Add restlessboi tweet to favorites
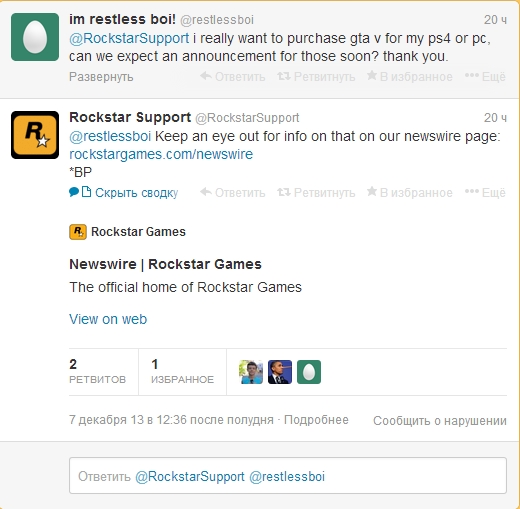This screenshot has width=520, height=509. [x=410, y=77]
